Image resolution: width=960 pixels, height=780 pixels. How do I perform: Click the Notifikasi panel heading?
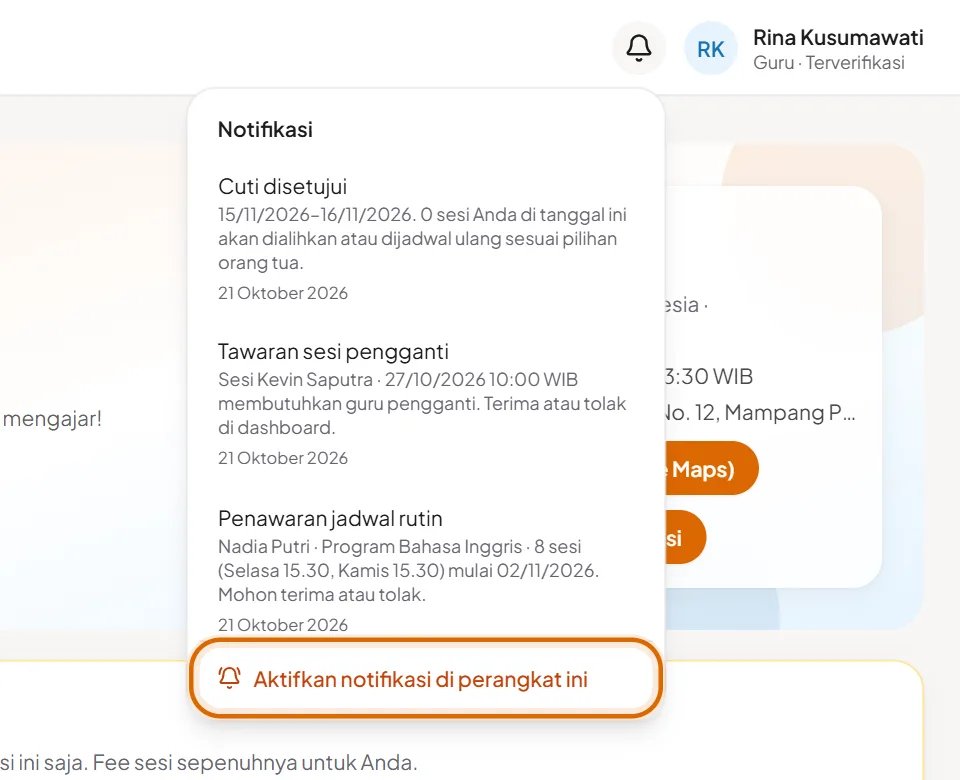coord(265,129)
